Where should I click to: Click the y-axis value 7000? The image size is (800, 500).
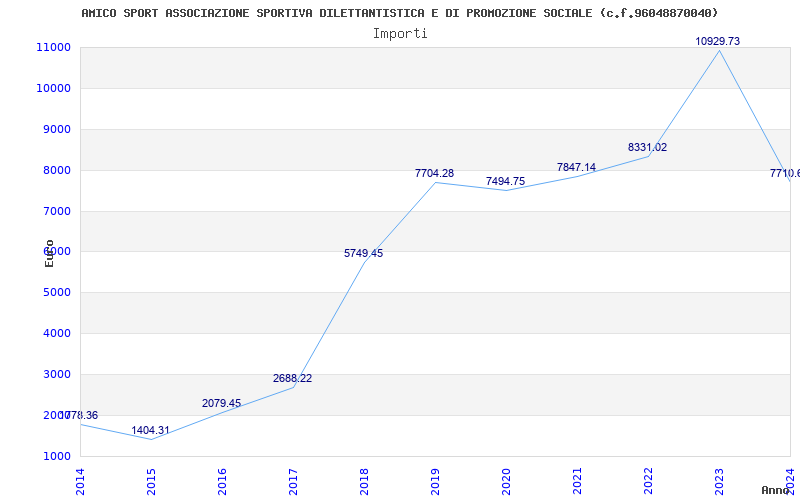(x=57, y=211)
